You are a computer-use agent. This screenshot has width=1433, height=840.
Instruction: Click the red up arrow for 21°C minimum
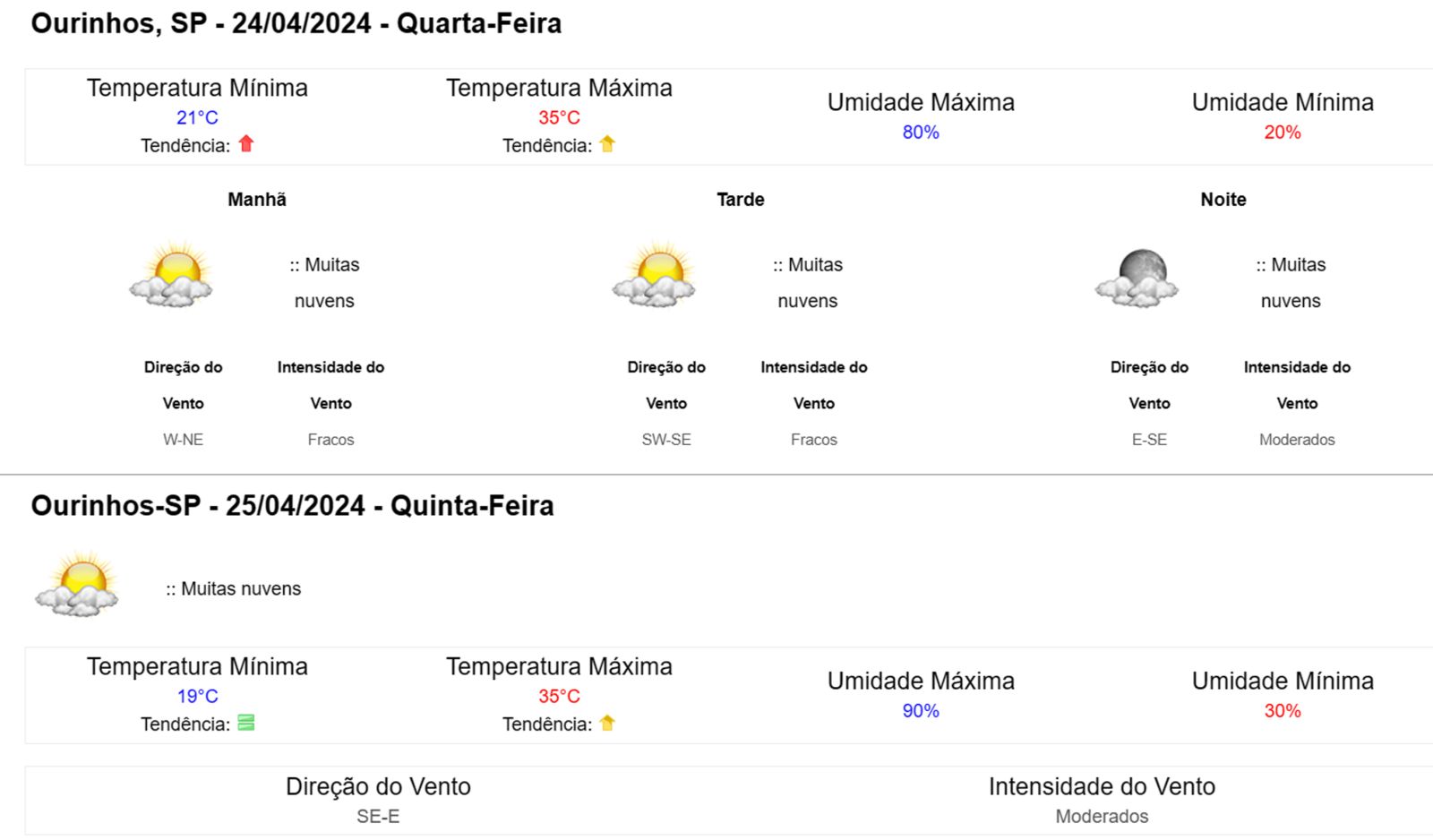click(246, 144)
